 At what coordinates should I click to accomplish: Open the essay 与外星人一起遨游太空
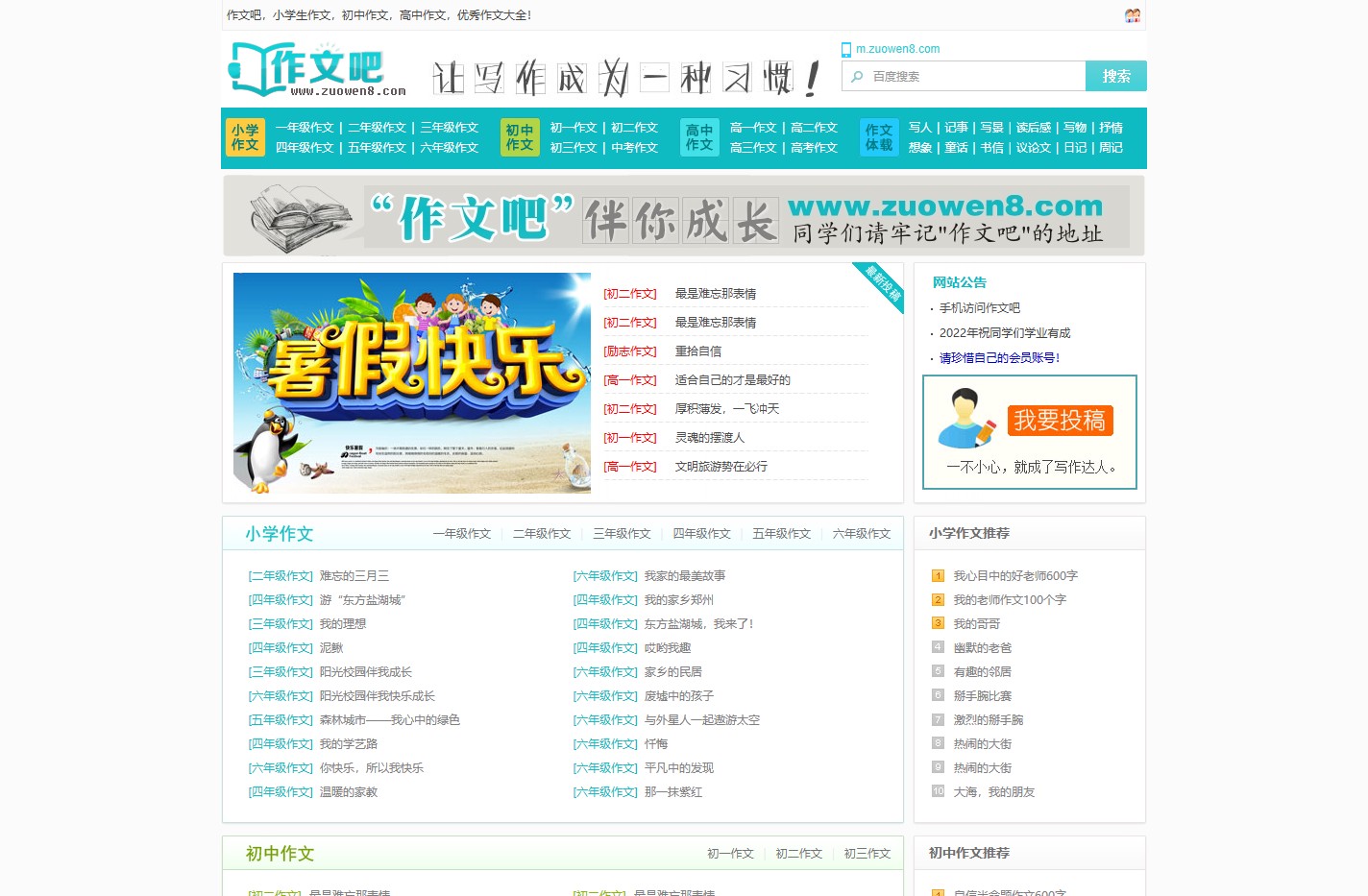pos(702,720)
